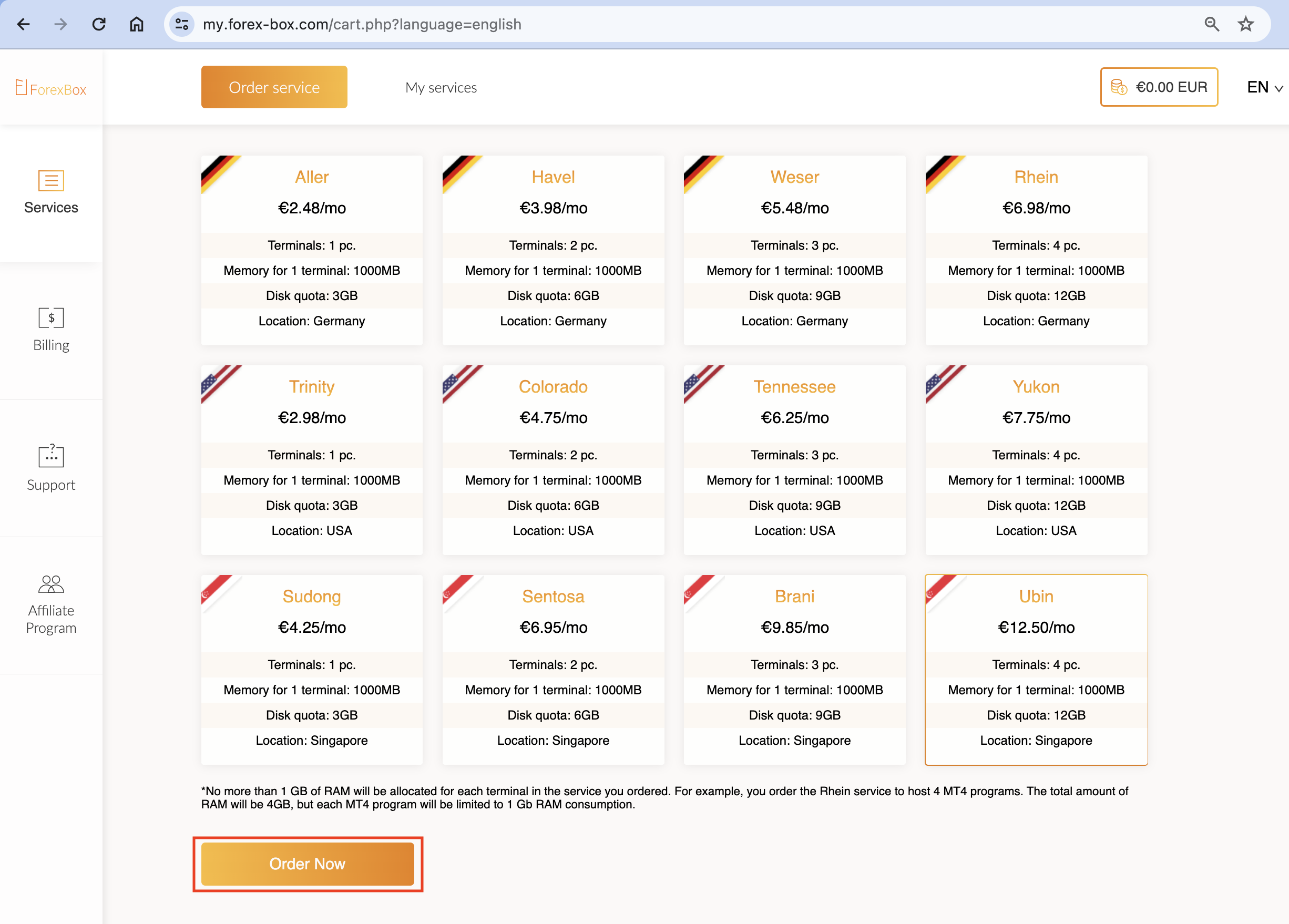Screen dimensions: 1289x924
Task: Click the browser home icon
Action: (x=136, y=24)
